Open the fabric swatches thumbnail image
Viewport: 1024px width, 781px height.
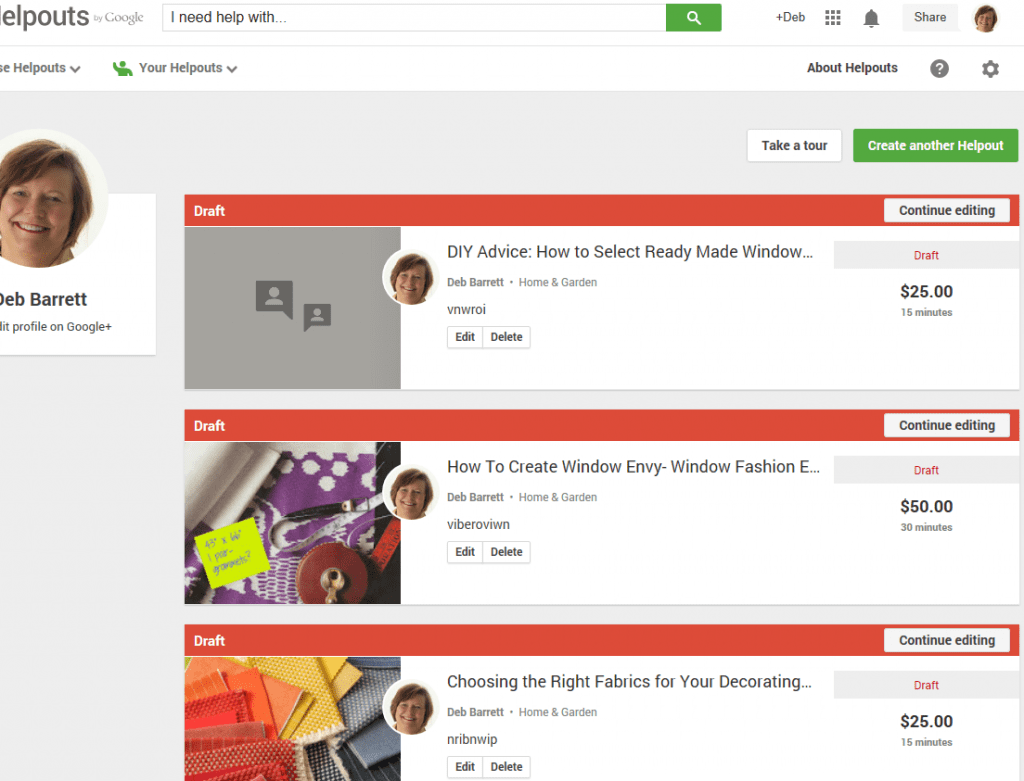pos(293,718)
